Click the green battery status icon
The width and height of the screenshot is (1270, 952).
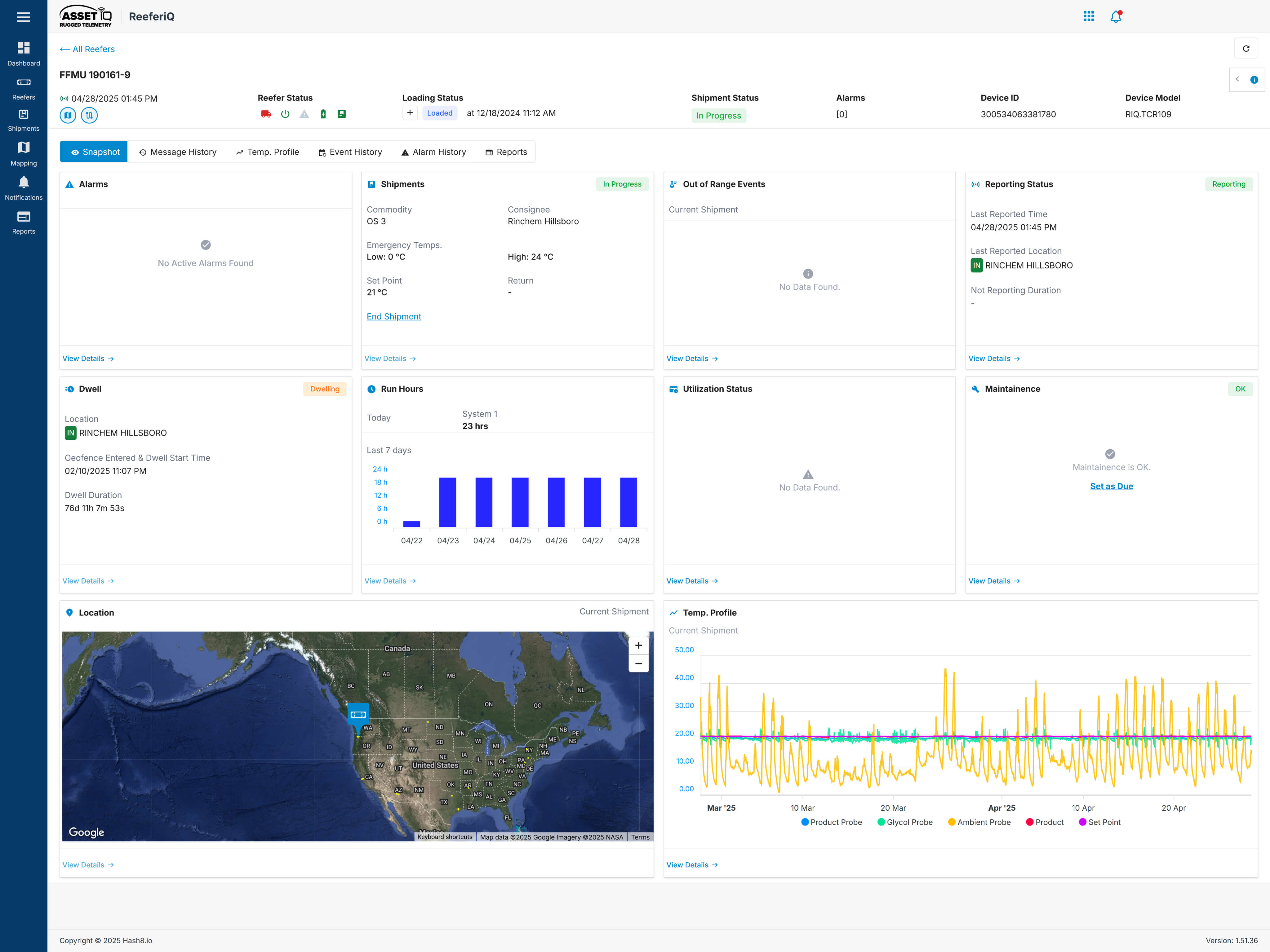click(x=323, y=114)
